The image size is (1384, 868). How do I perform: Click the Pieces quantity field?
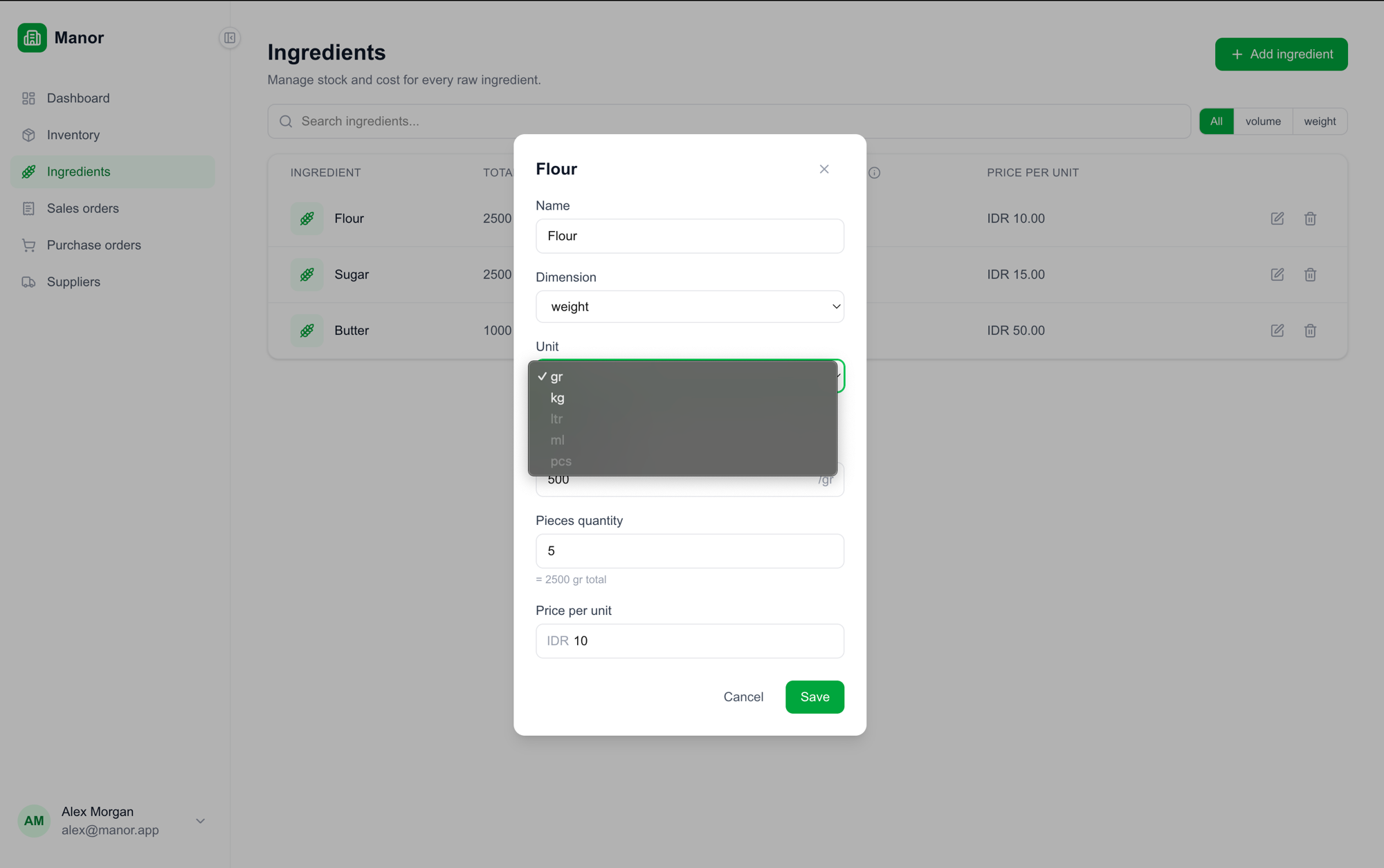pyautogui.click(x=689, y=551)
